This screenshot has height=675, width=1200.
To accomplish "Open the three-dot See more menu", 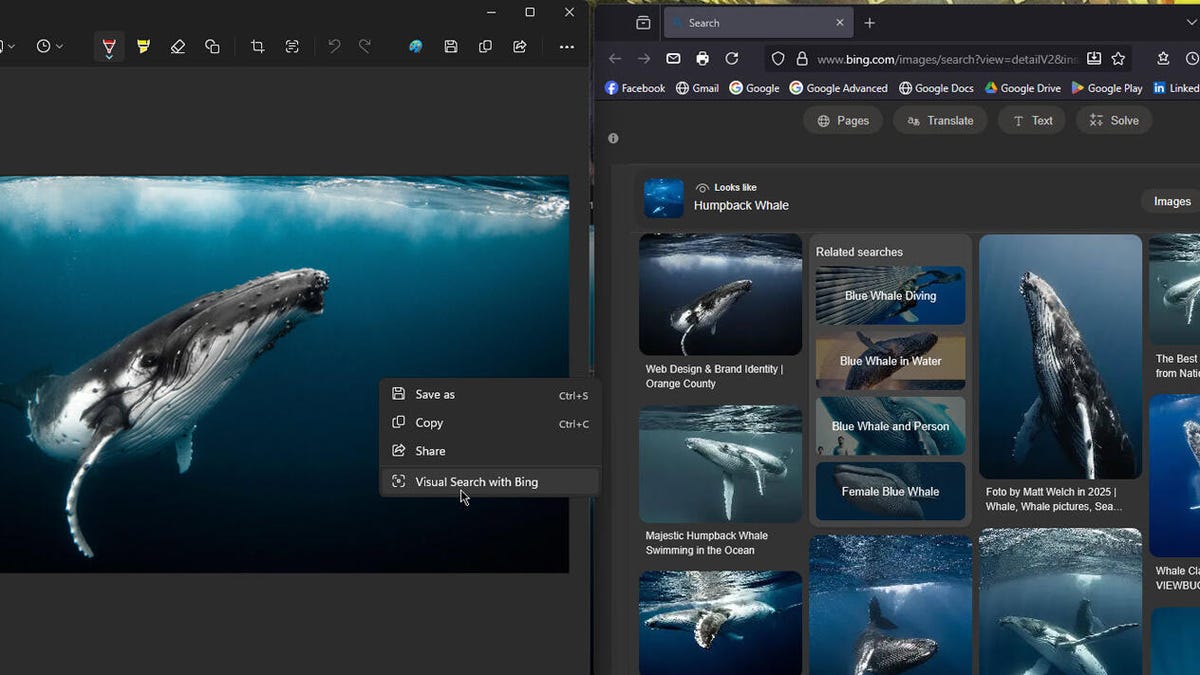I will (x=567, y=47).
